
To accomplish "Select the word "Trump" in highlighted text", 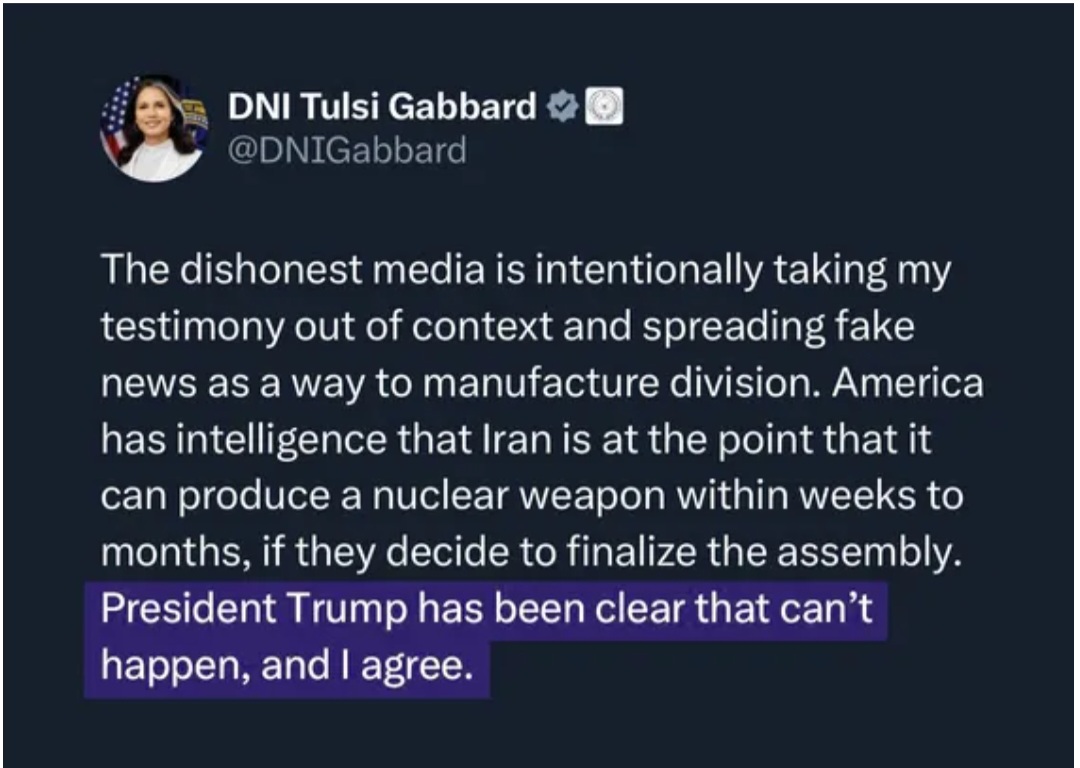I will point(346,609).
